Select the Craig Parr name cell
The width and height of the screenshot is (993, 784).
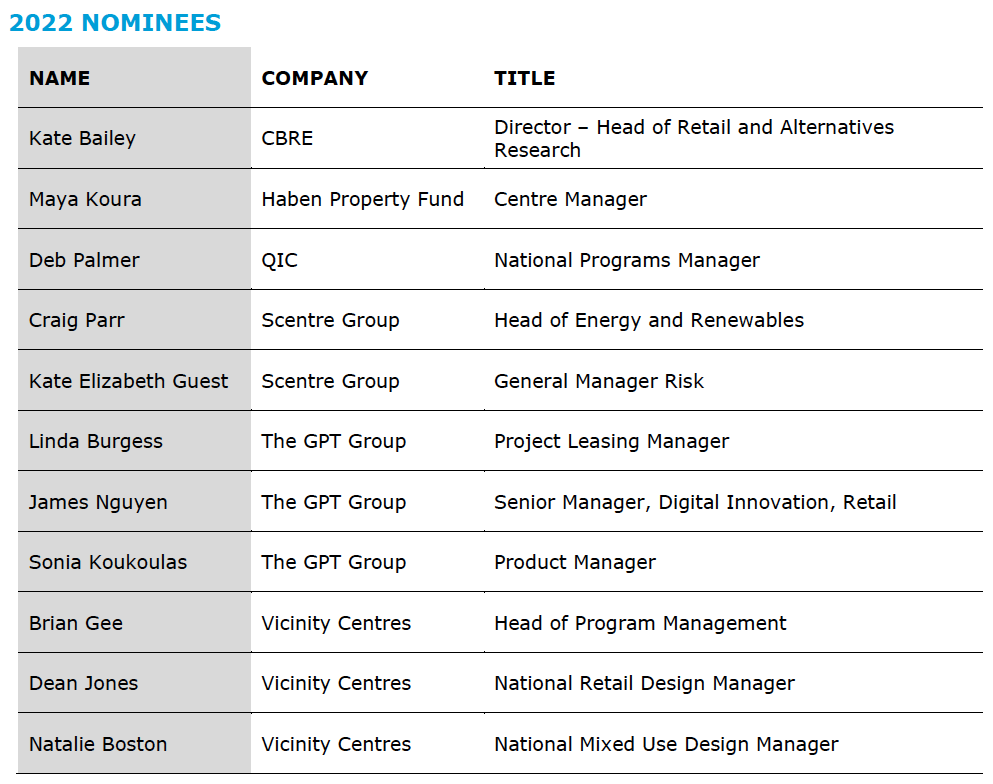pyautogui.click(x=77, y=321)
